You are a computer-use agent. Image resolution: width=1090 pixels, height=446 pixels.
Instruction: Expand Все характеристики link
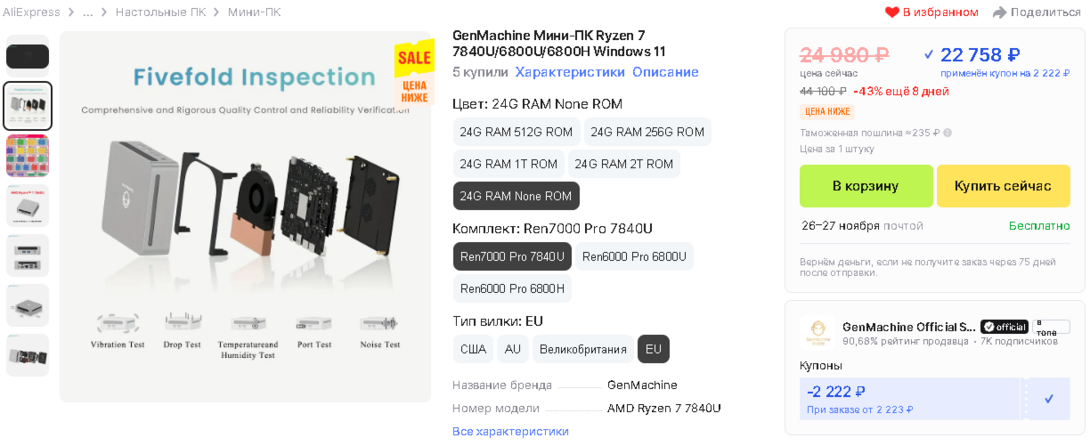[x=510, y=431]
